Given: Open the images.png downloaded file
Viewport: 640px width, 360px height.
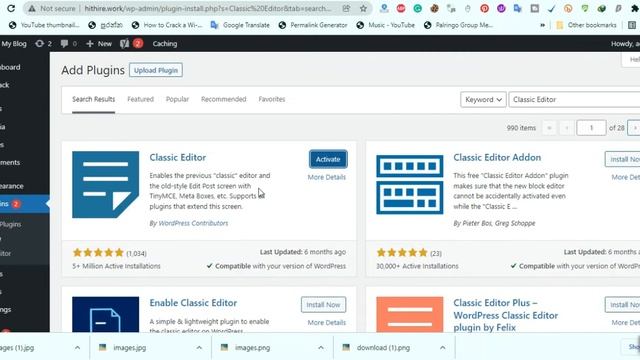Looking at the screenshot, I should [x=252, y=348].
